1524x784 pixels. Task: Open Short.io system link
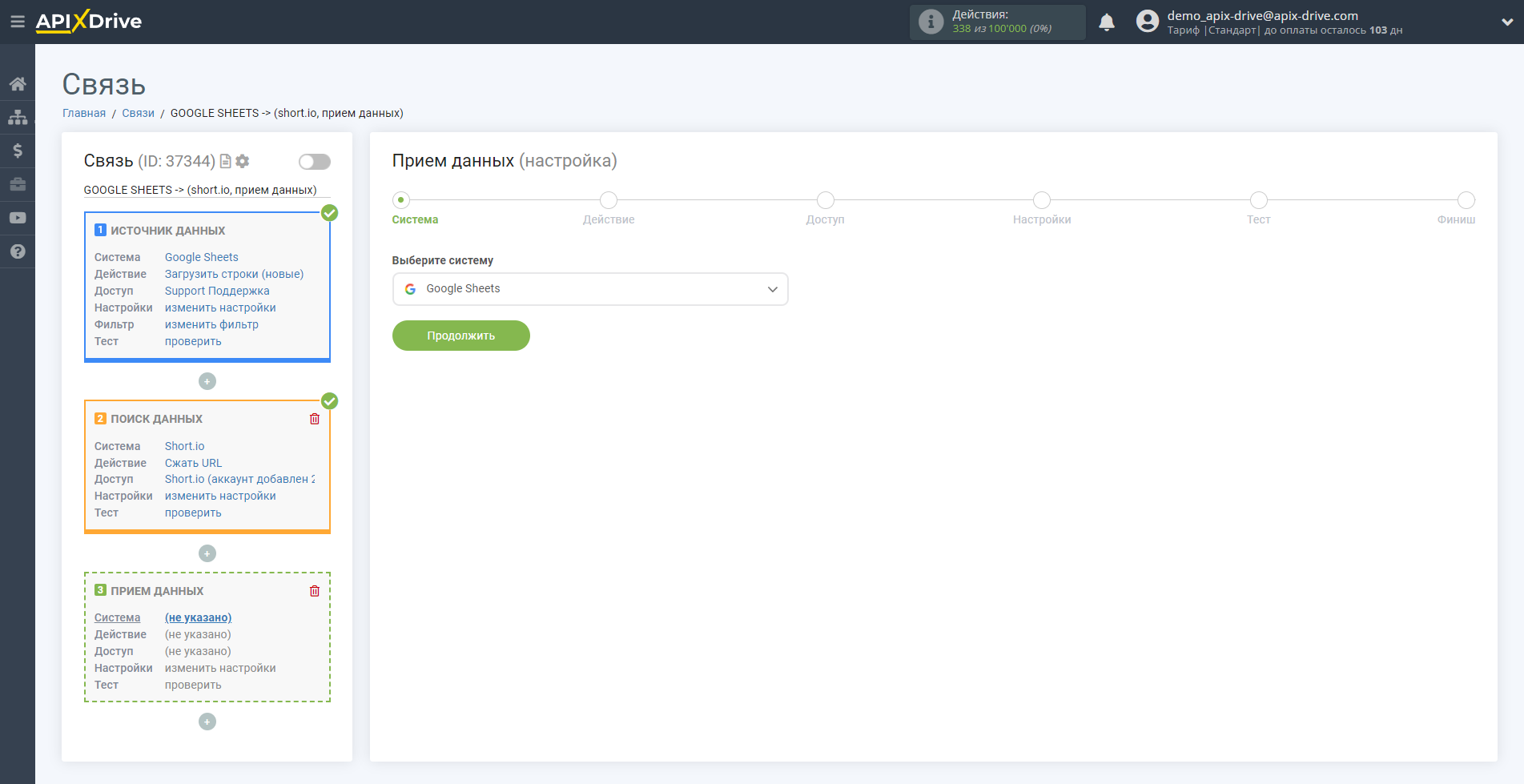[x=185, y=446]
